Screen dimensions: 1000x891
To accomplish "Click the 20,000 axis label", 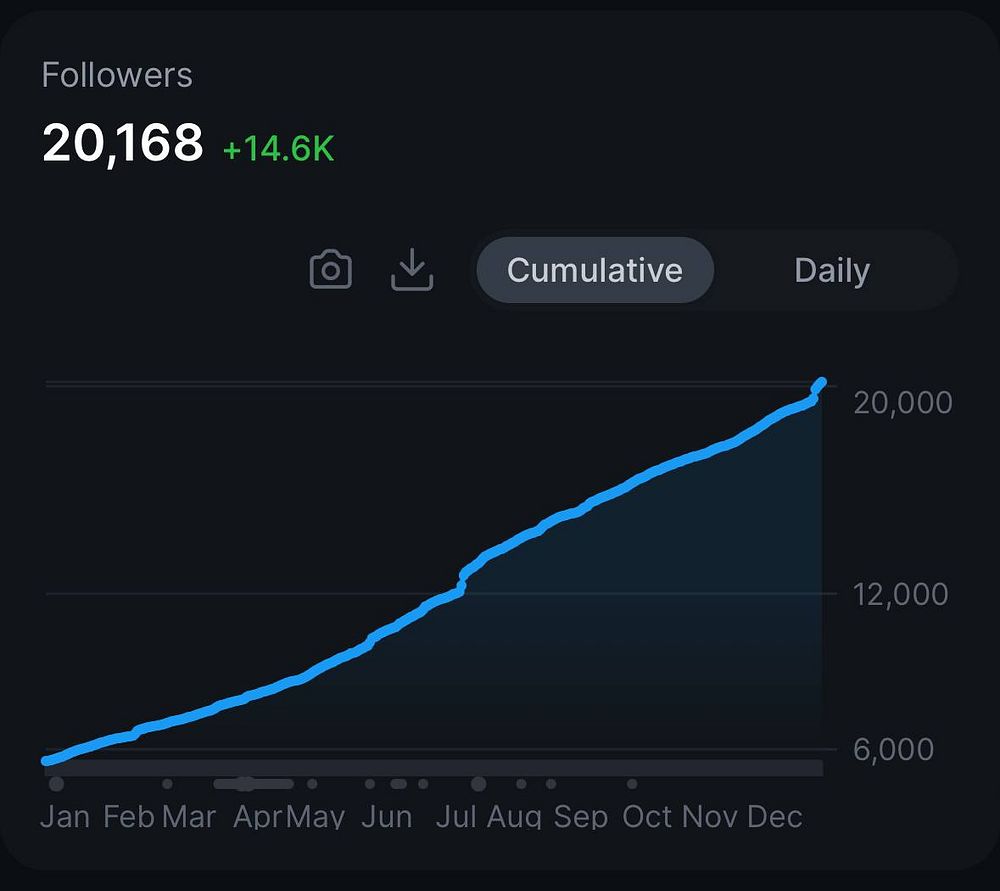I will (902, 402).
